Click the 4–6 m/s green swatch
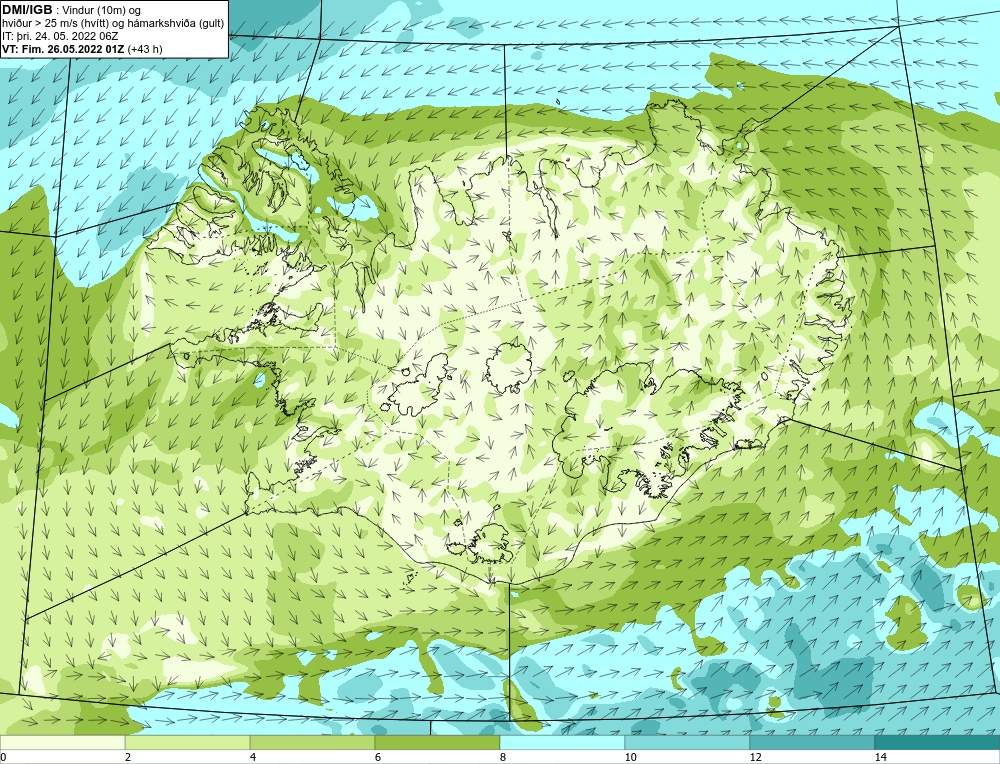 (x=312, y=742)
